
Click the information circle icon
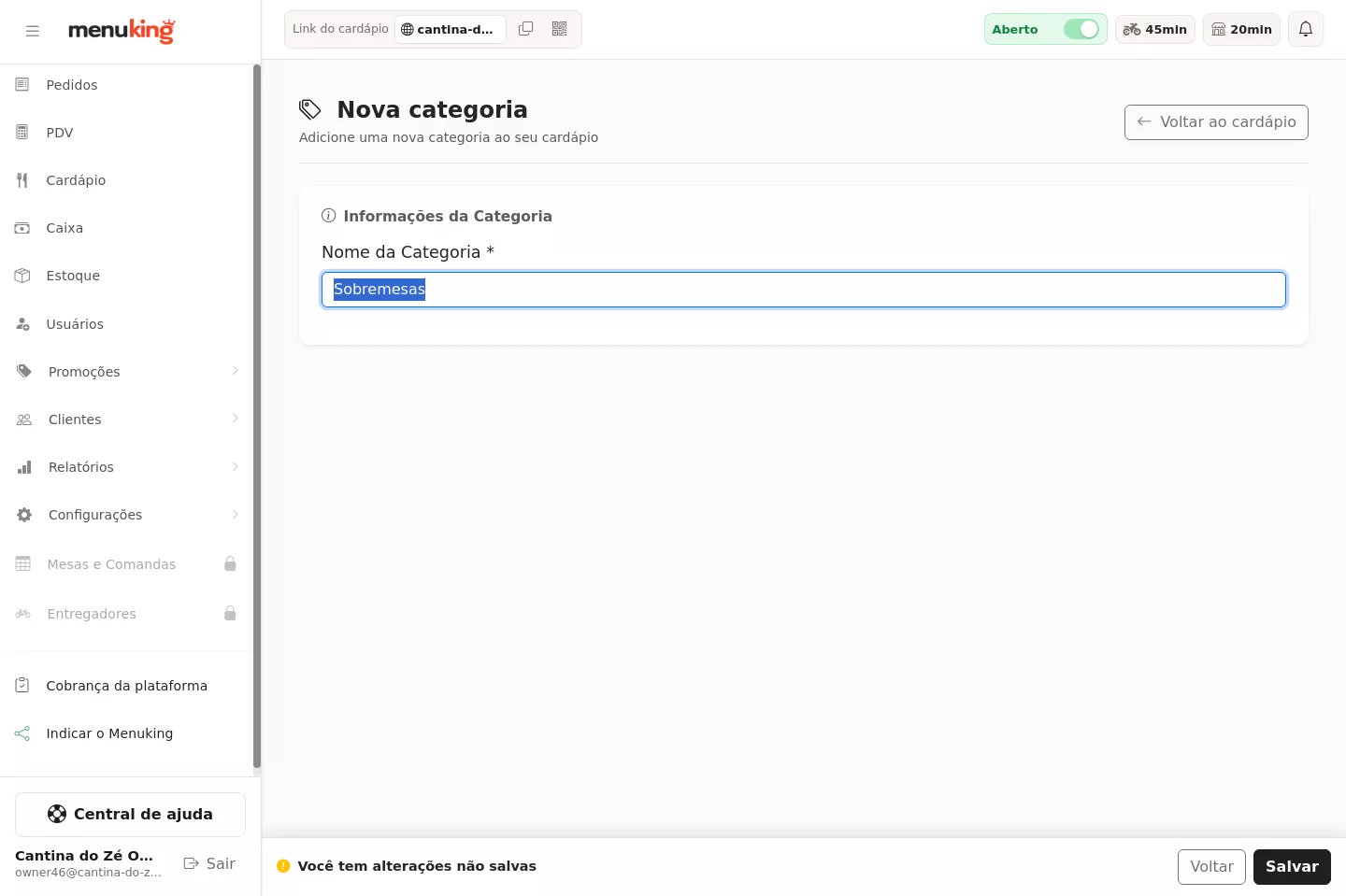click(328, 216)
